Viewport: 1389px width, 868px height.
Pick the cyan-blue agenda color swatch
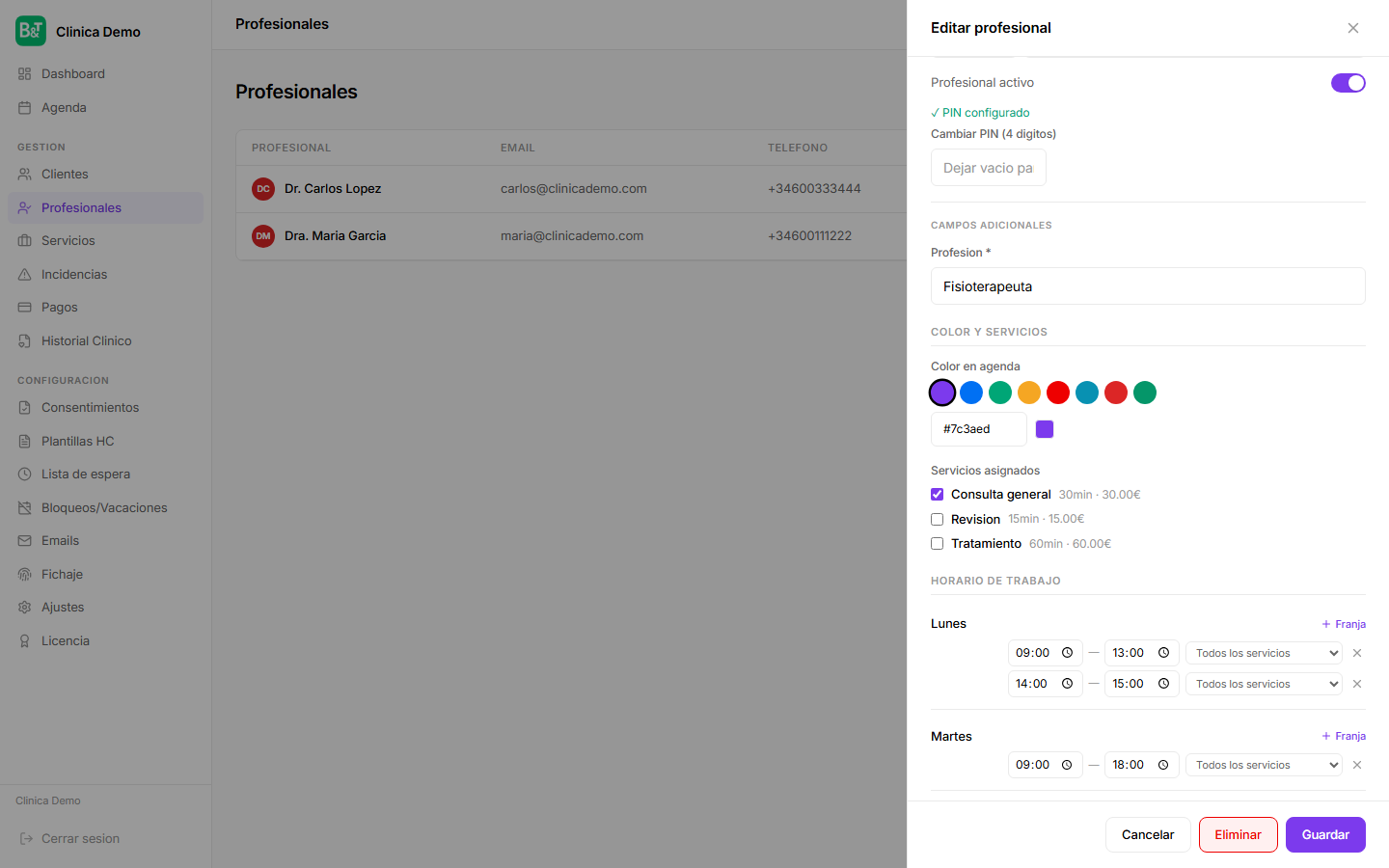(1087, 393)
